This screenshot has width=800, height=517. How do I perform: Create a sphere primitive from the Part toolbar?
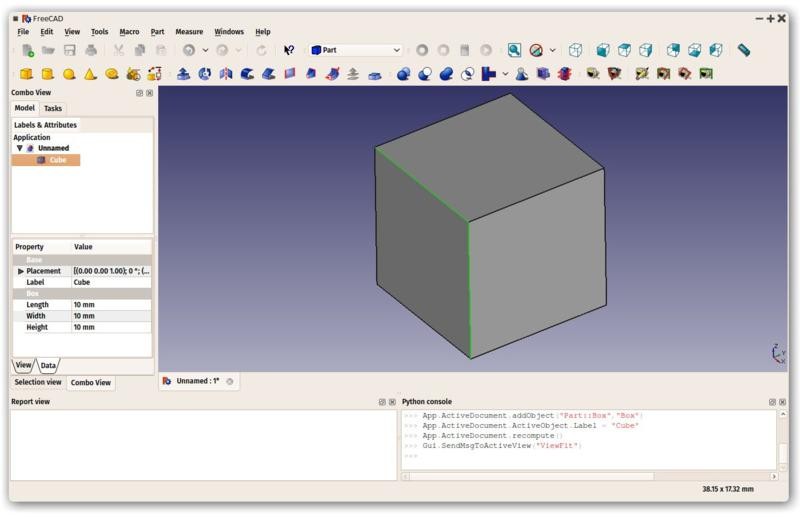point(69,74)
